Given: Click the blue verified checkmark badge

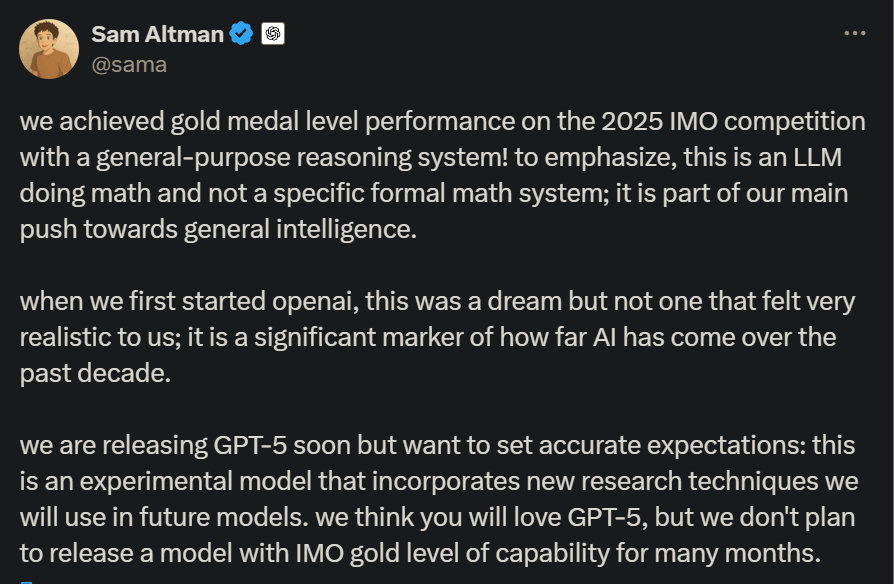Looking at the screenshot, I should pos(241,34).
